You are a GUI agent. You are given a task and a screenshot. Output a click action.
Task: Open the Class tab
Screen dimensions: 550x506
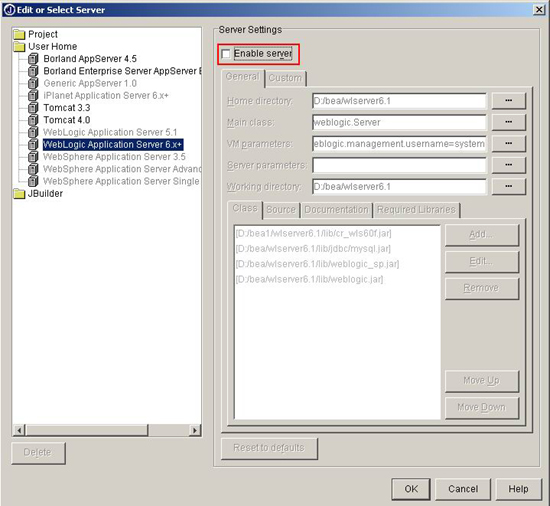tap(245, 209)
